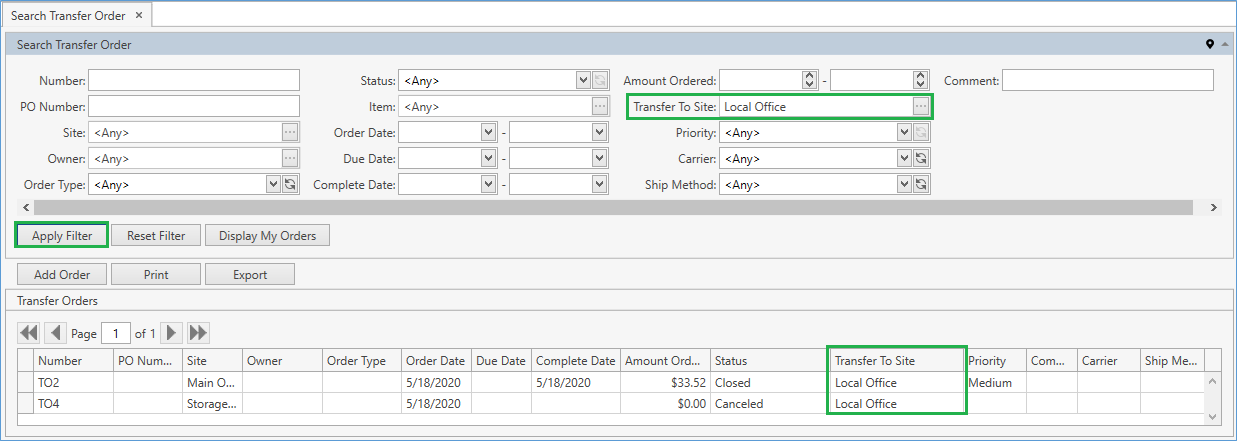1237x441 pixels.
Task: Close the Search Transfer Order tab
Action: coord(139,15)
